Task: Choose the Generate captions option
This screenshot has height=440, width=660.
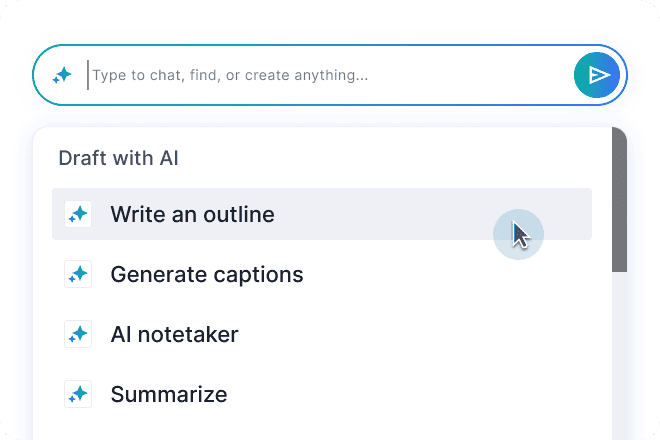Action: coord(322,274)
